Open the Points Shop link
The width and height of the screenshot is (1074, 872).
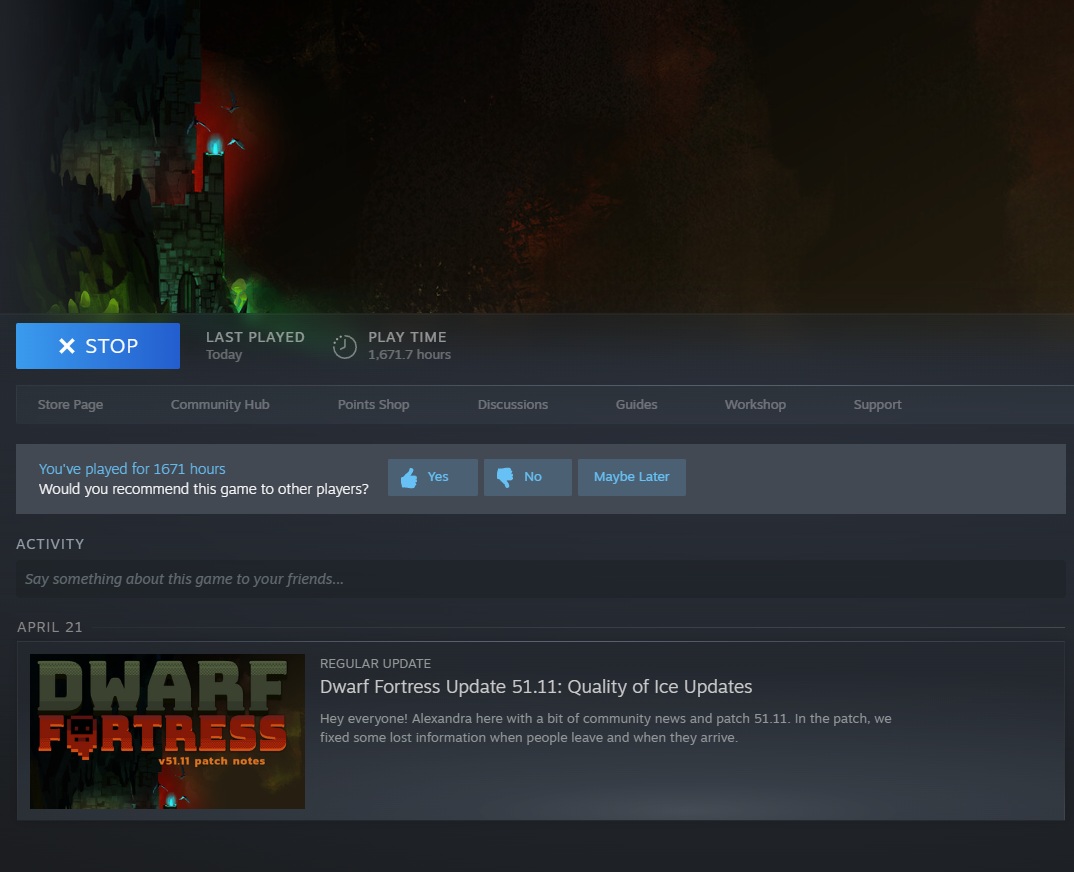373,405
